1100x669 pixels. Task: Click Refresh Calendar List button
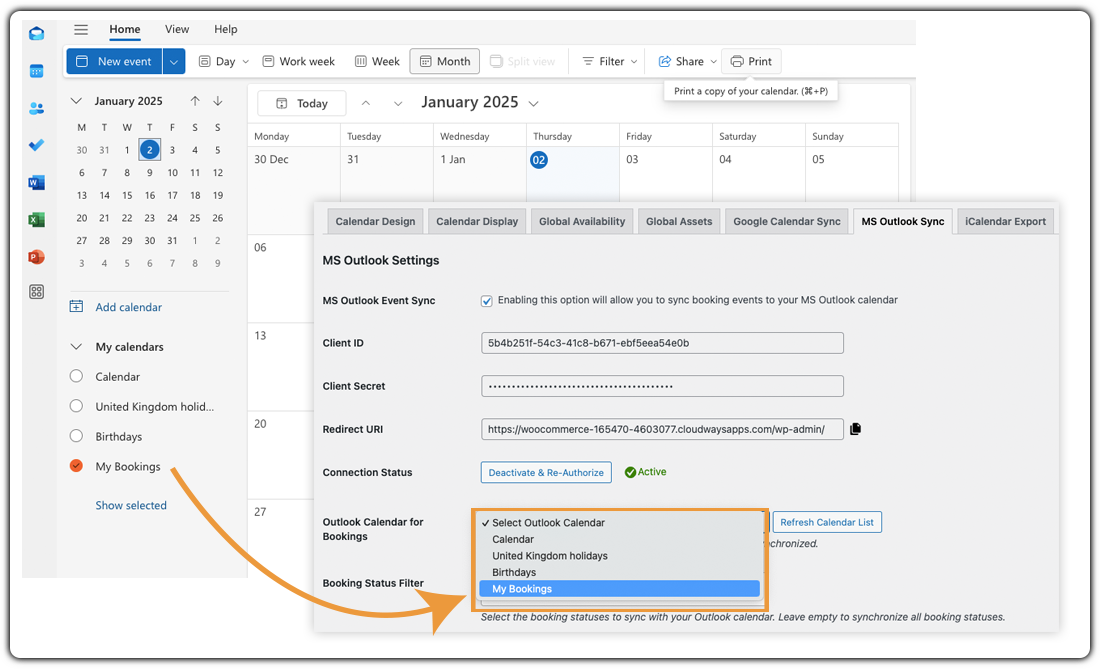(826, 522)
